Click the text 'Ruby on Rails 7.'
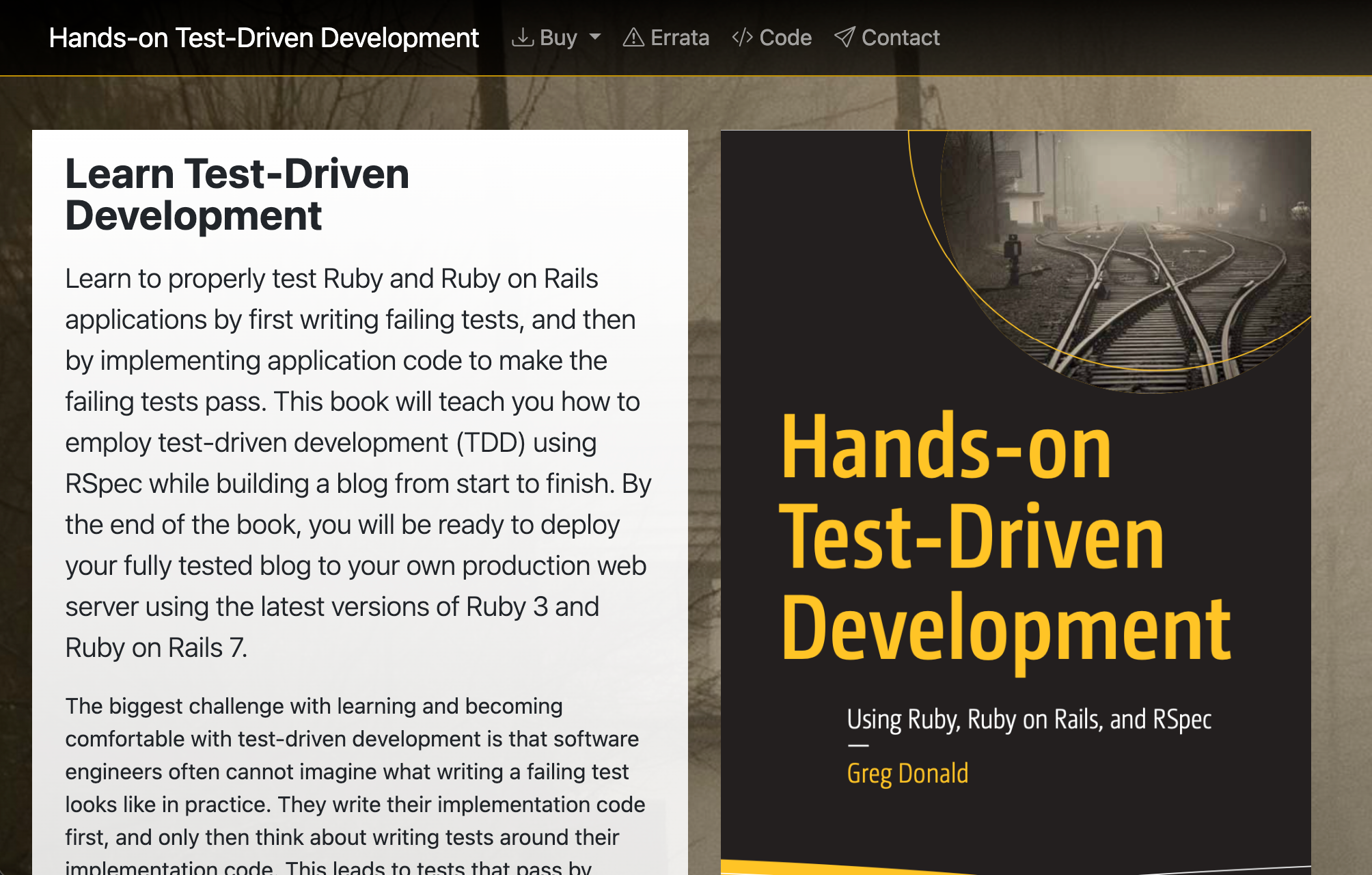This screenshot has width=1372, height=875. tap(156, 647)
